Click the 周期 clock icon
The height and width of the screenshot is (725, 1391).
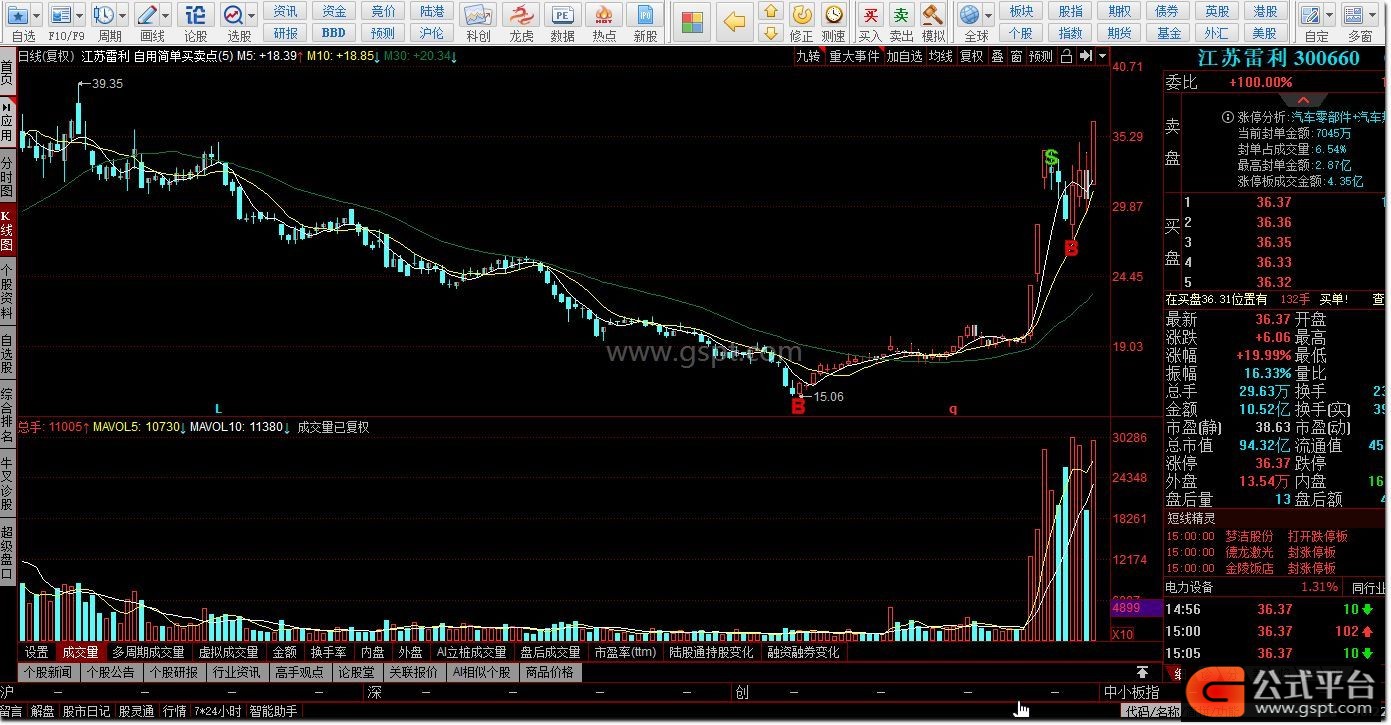pyautogui.click(x=104, y=16)
